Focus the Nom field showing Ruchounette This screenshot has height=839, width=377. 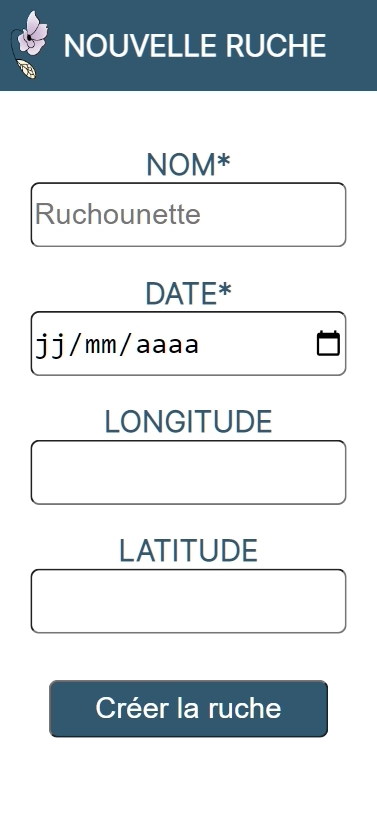coord(188,215)
